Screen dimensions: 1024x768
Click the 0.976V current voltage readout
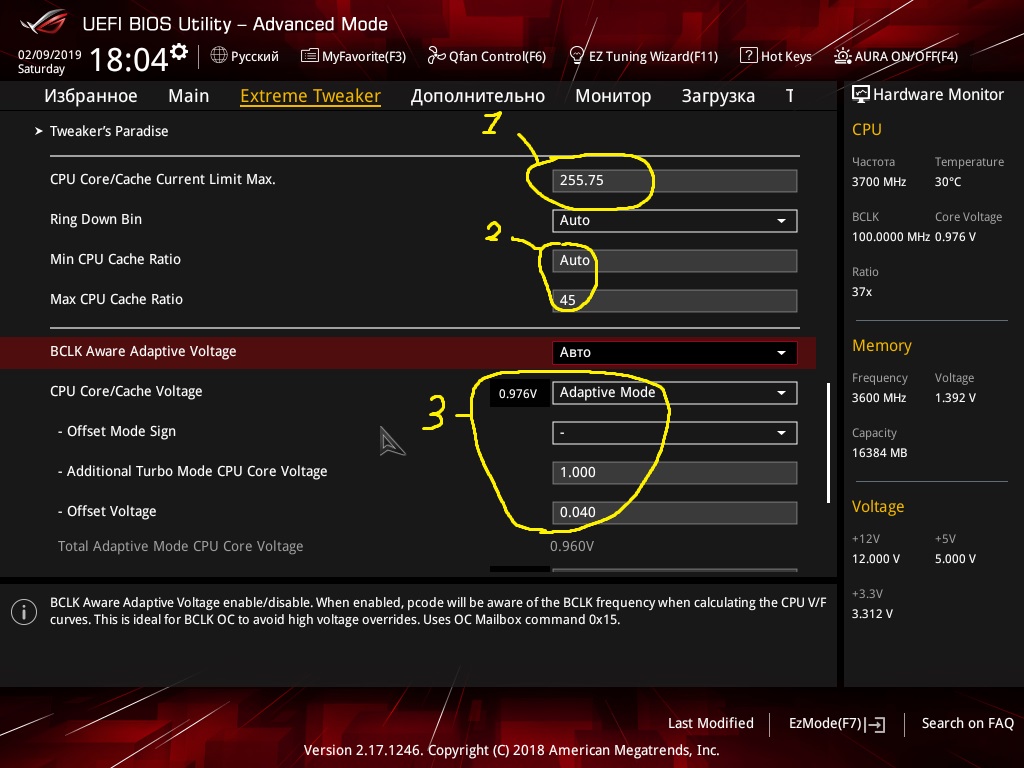(518, 394)
